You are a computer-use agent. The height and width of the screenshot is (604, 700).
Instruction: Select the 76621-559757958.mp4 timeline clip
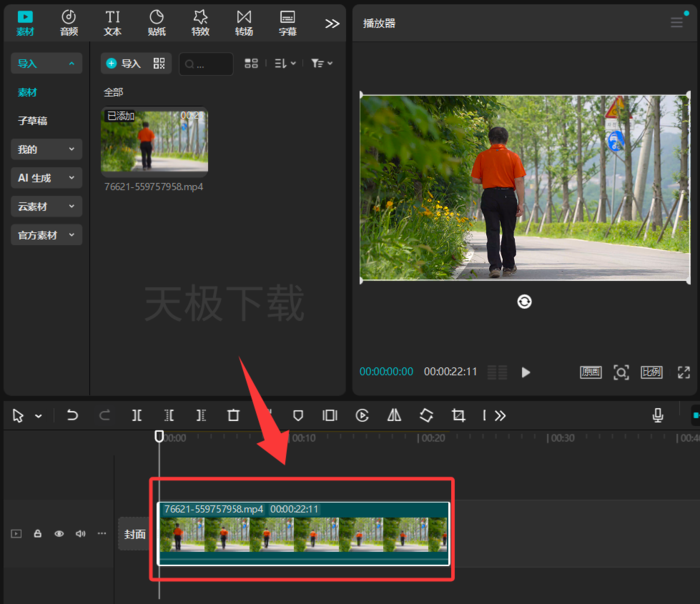click(304, 534)
